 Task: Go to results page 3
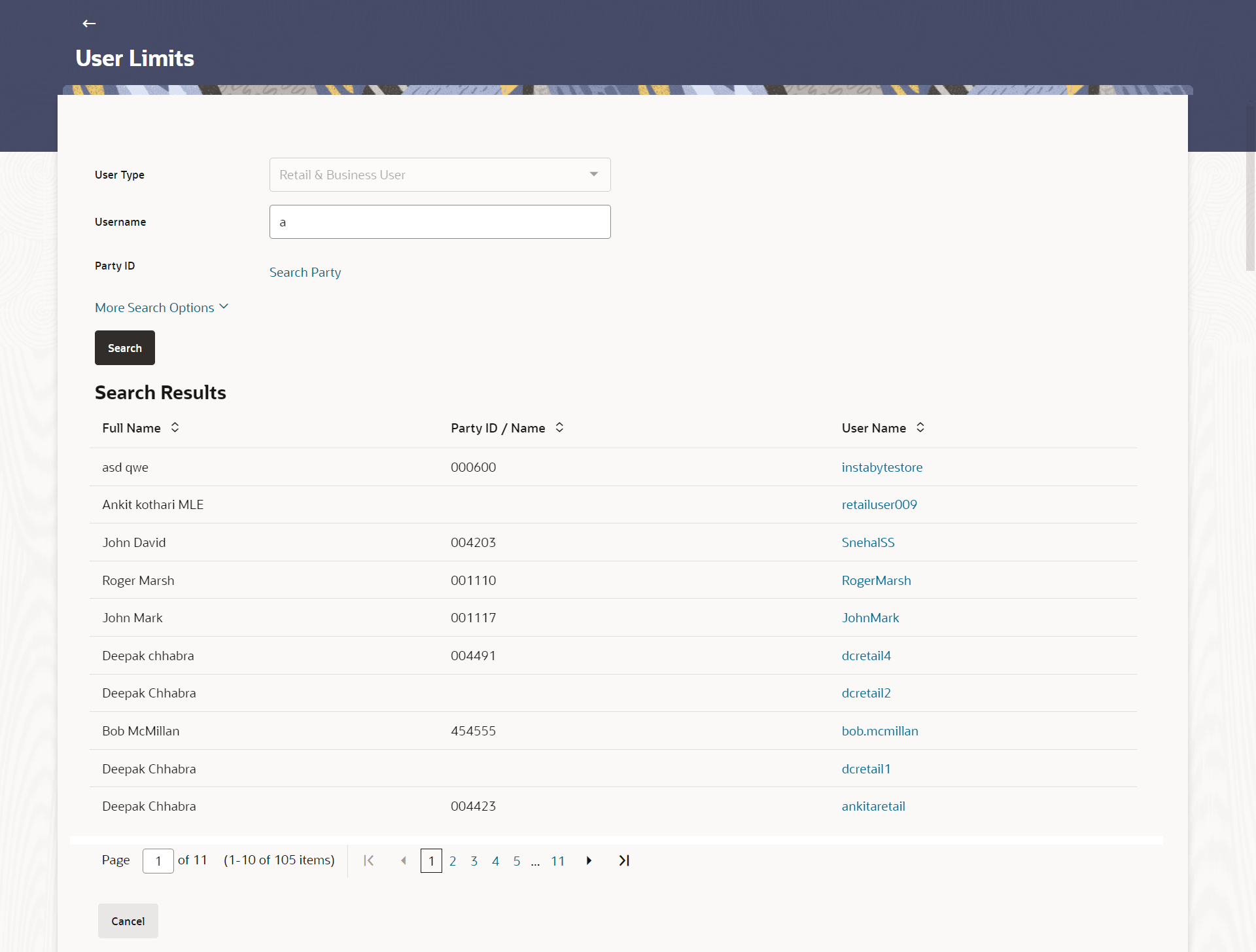474,861
